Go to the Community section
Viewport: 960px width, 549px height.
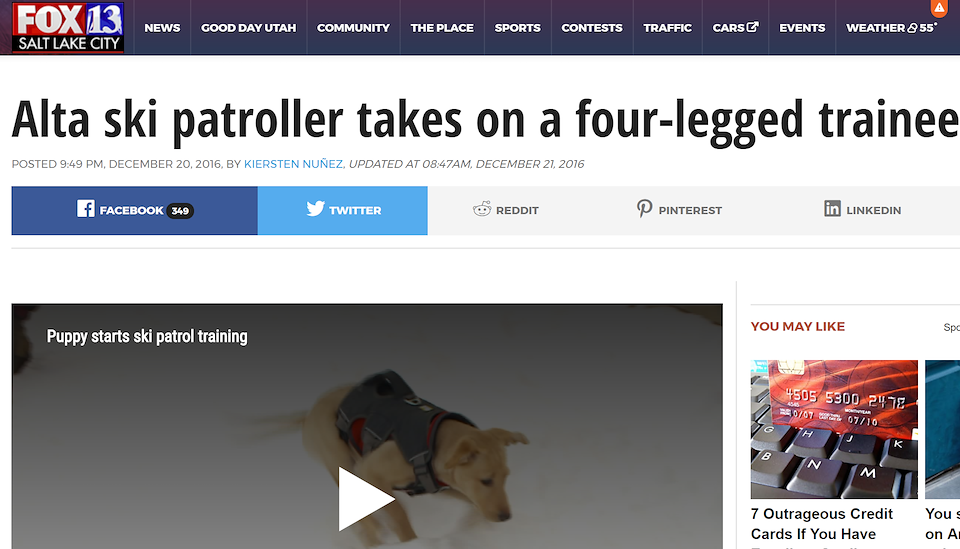(x=353, y=28)
